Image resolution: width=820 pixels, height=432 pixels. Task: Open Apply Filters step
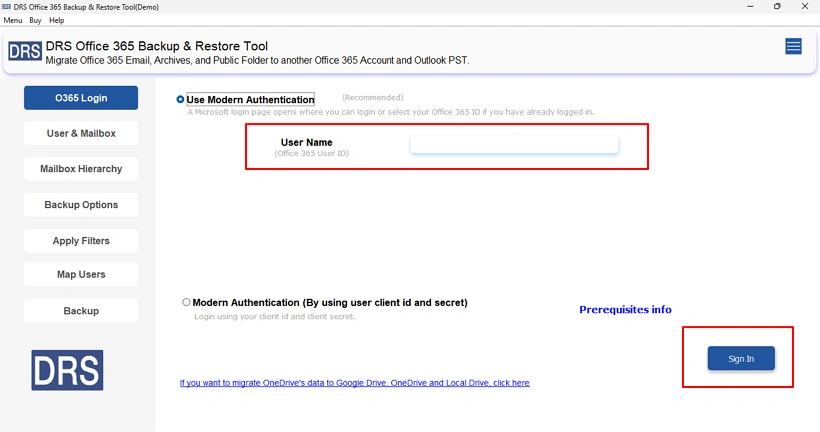pyautogui.click(x=81, y=241)
